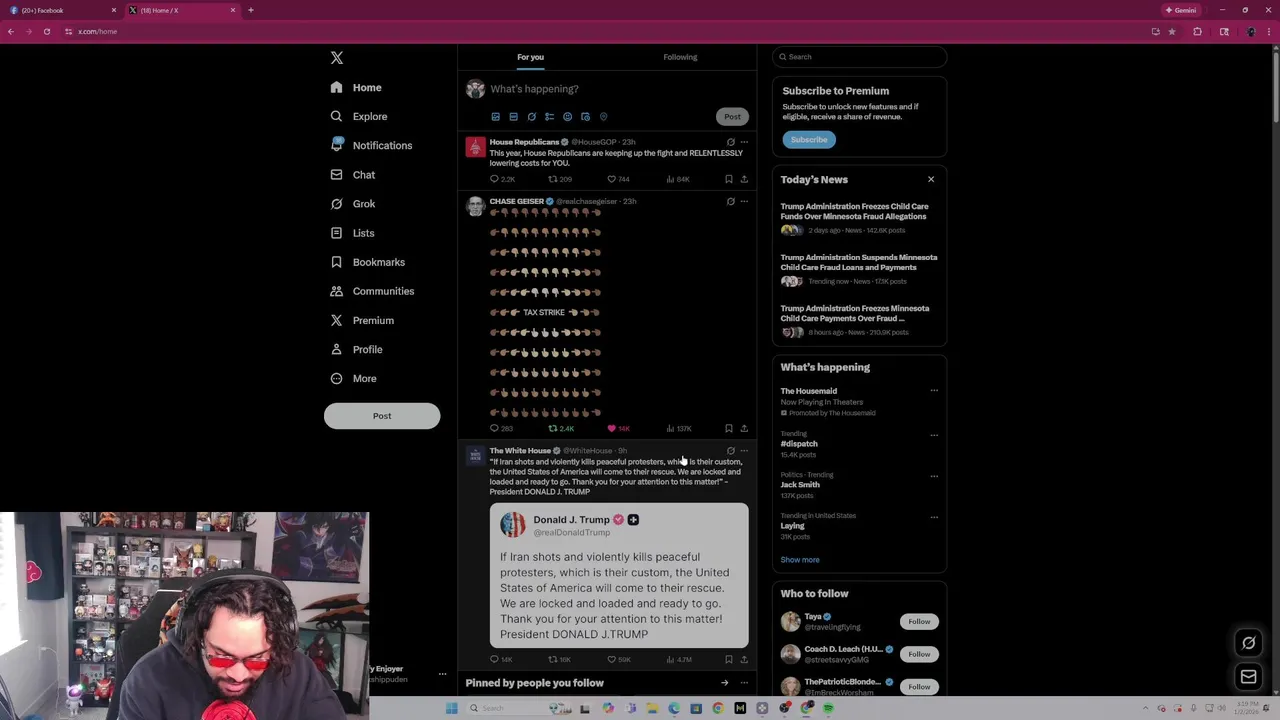The height and width of the screenshot is (720, 1280).
Task: Click the large Post button in the sidebar
Action: click(x=382, y=416)
